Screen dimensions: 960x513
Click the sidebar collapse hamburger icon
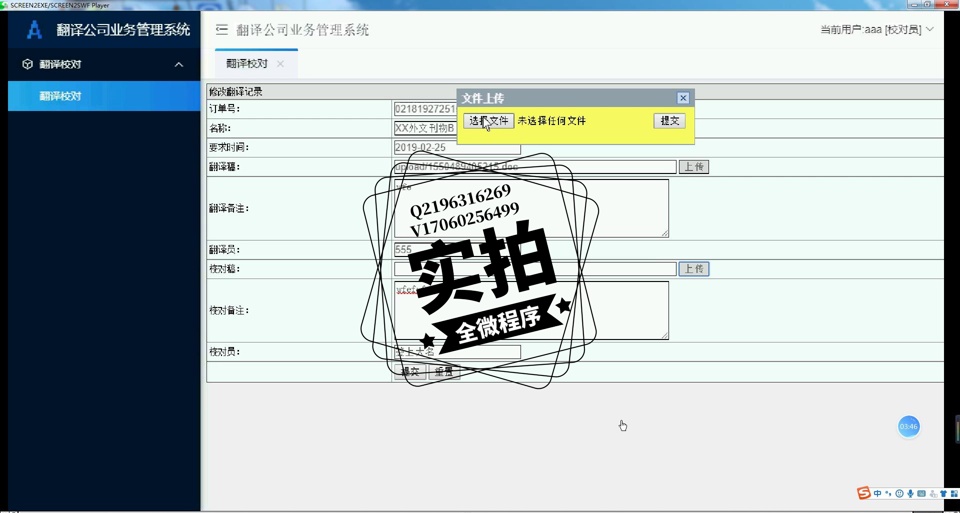[x=222, y=30]
